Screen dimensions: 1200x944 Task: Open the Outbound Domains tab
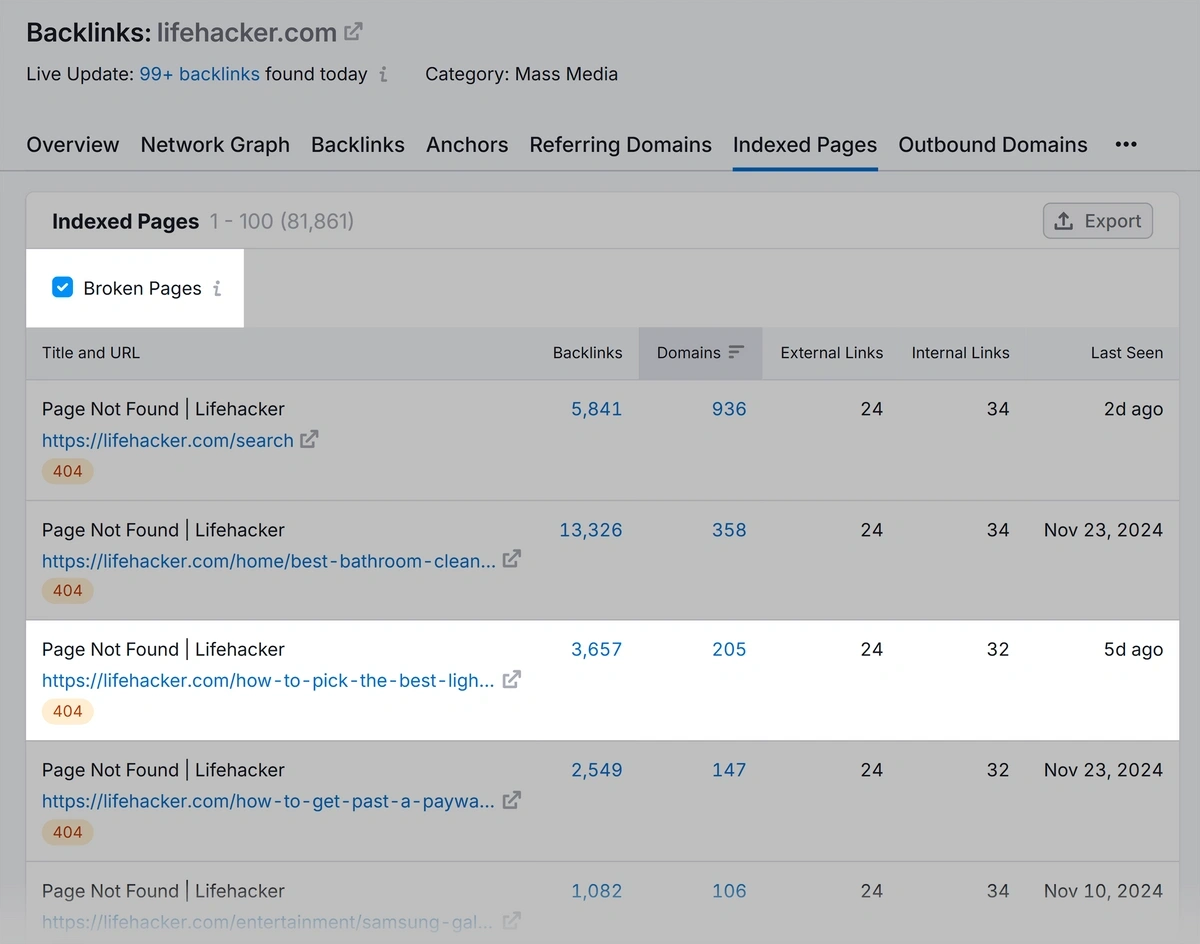(x=993, y=145)
